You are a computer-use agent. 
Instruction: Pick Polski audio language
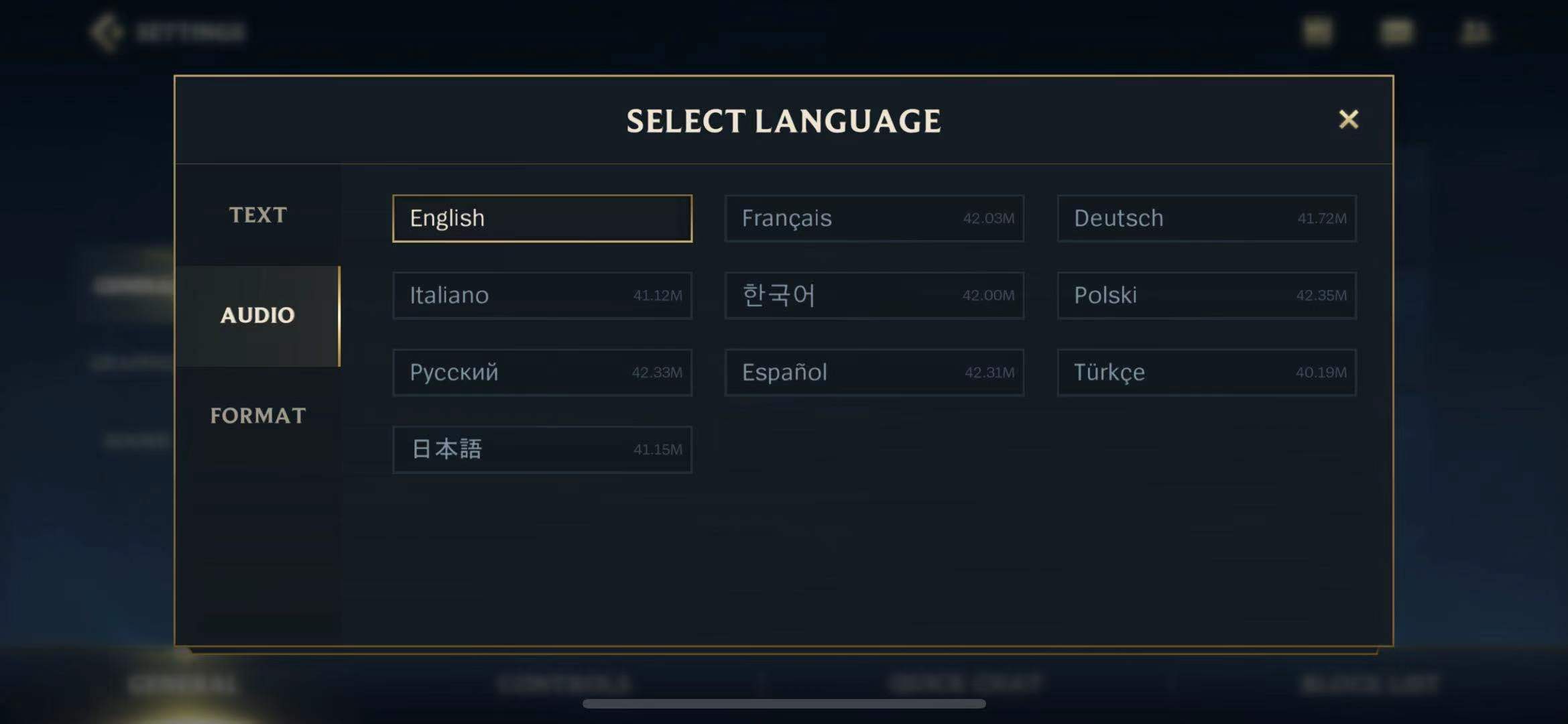[x=1207, y=296]
